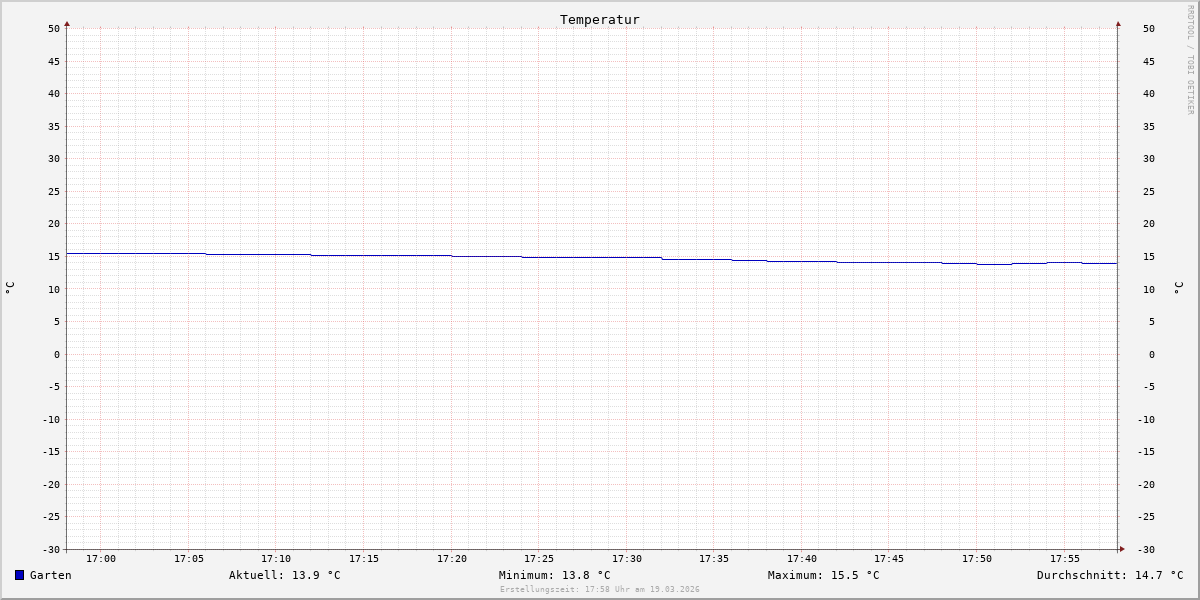Select the Garten legend label

pos(51,575)
